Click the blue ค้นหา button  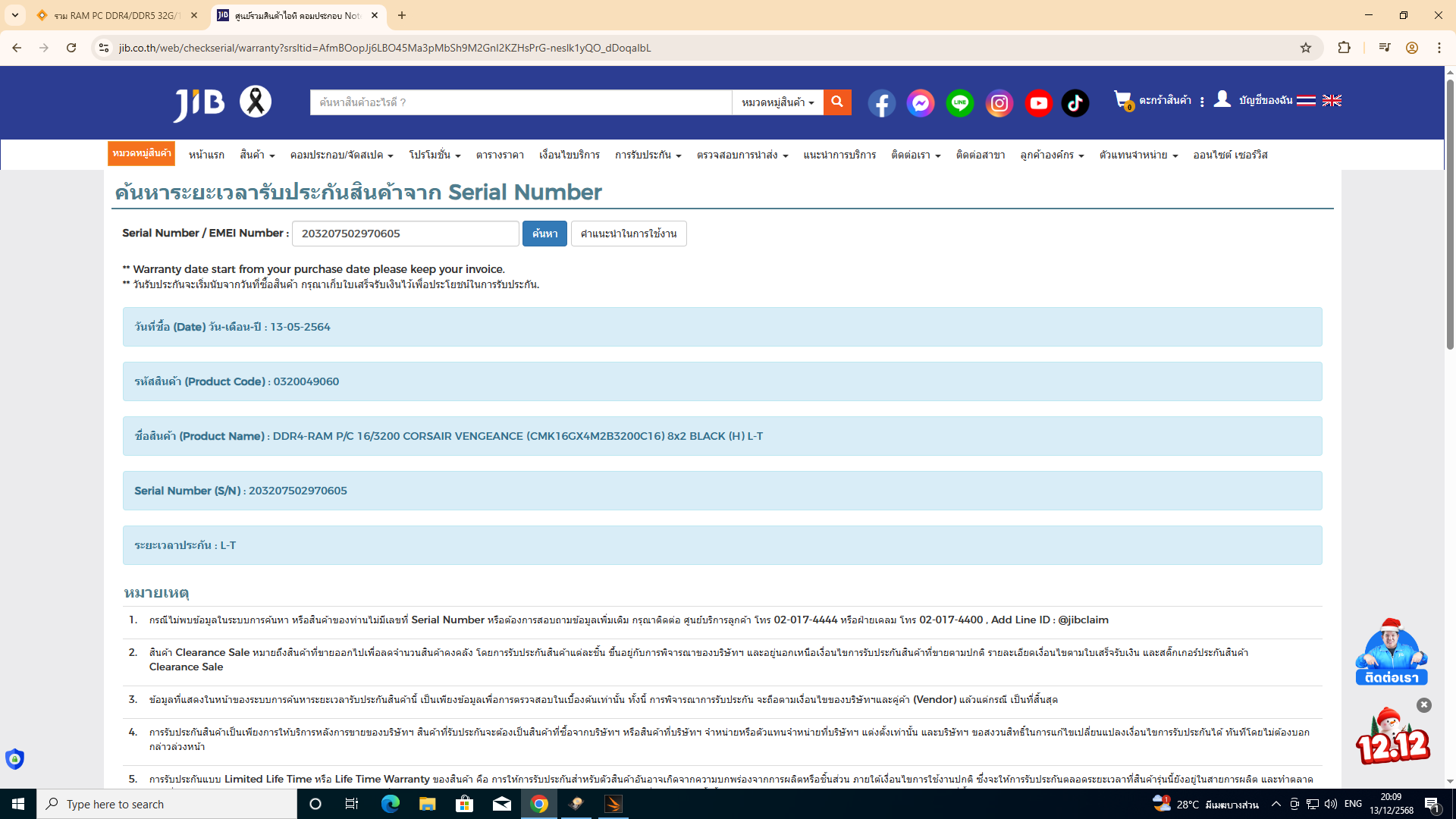[x=544, y=234]
